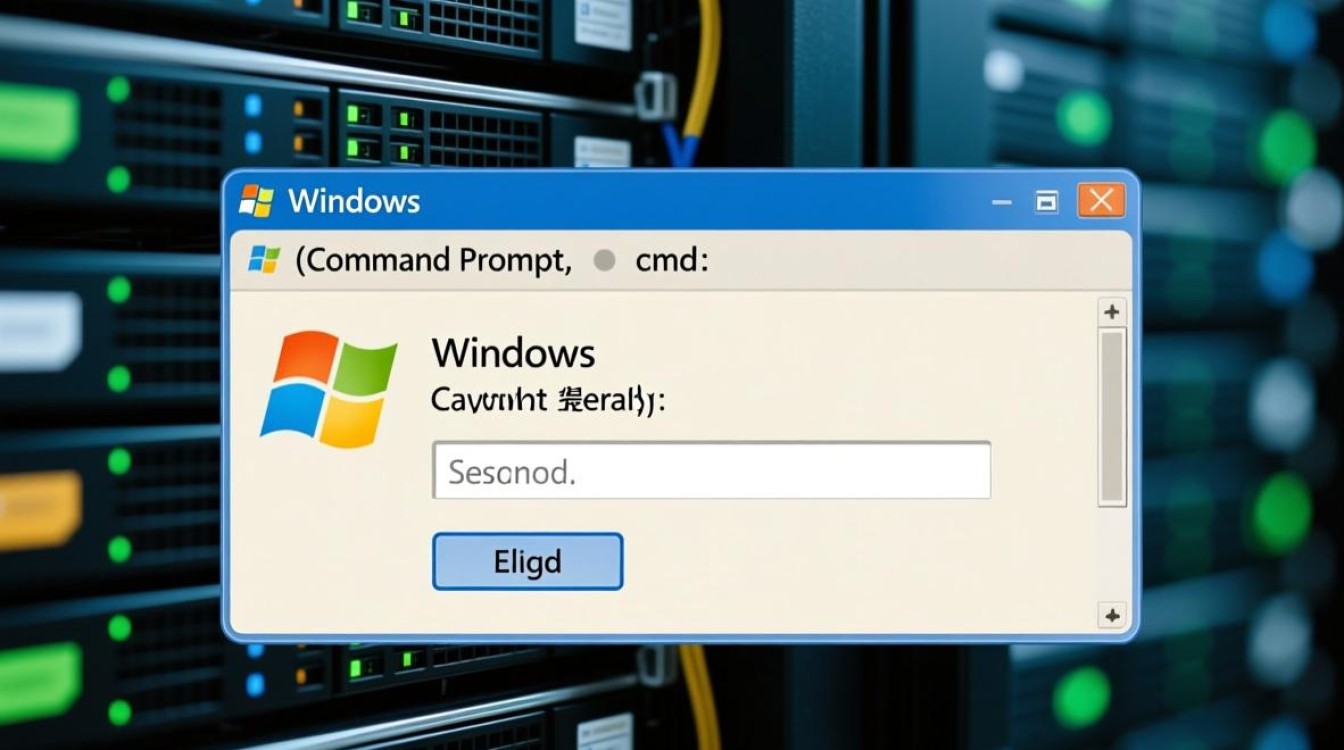
Task: Click the Windows title text in title bar
Action: tap(354, 201)
